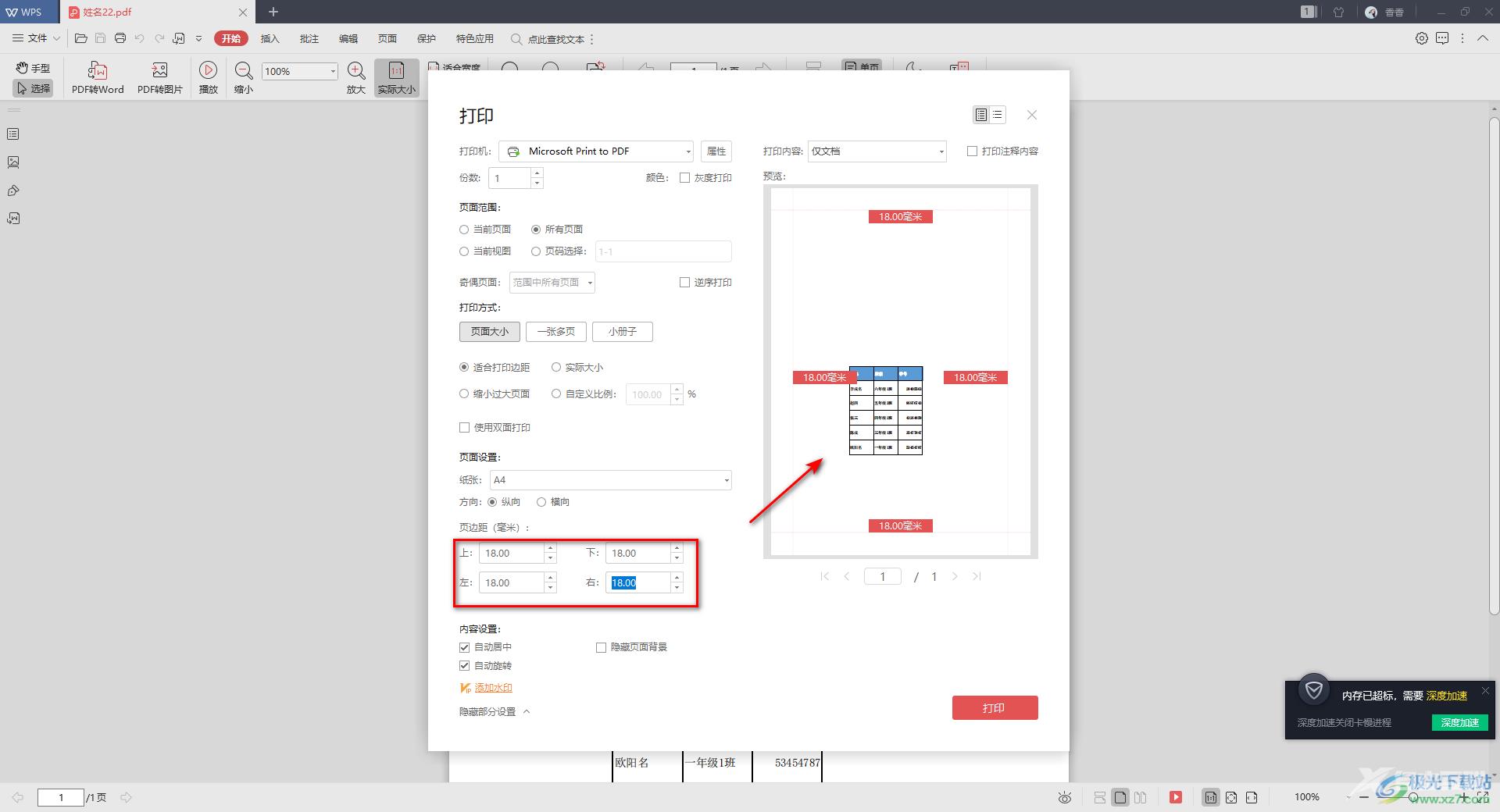The height and width of the screenshot is (812, 1500).
Task: Open the settings gear icon
Action: [1422, 38]
